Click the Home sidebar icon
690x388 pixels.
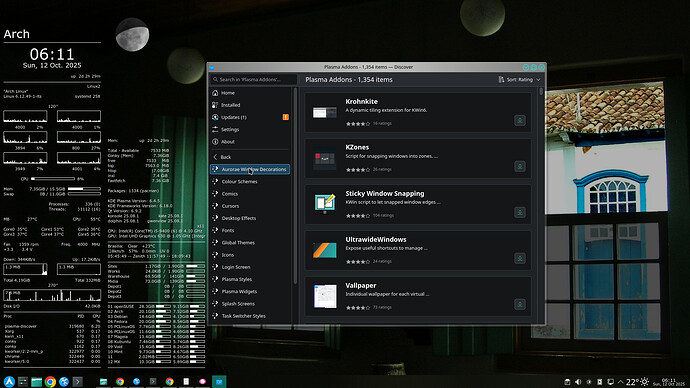point(215,93)
